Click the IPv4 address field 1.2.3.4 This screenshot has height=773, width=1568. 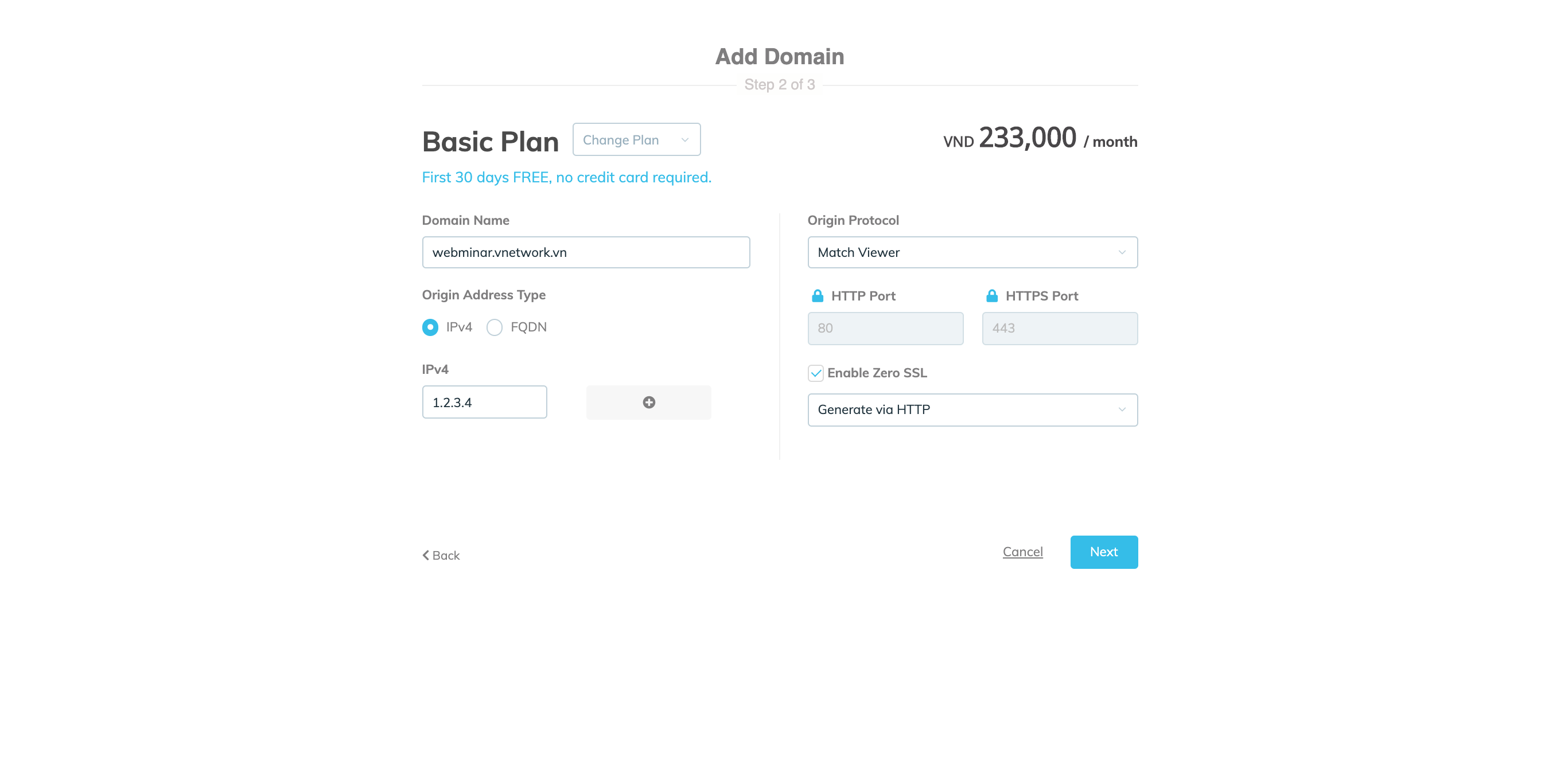(485, 402)
